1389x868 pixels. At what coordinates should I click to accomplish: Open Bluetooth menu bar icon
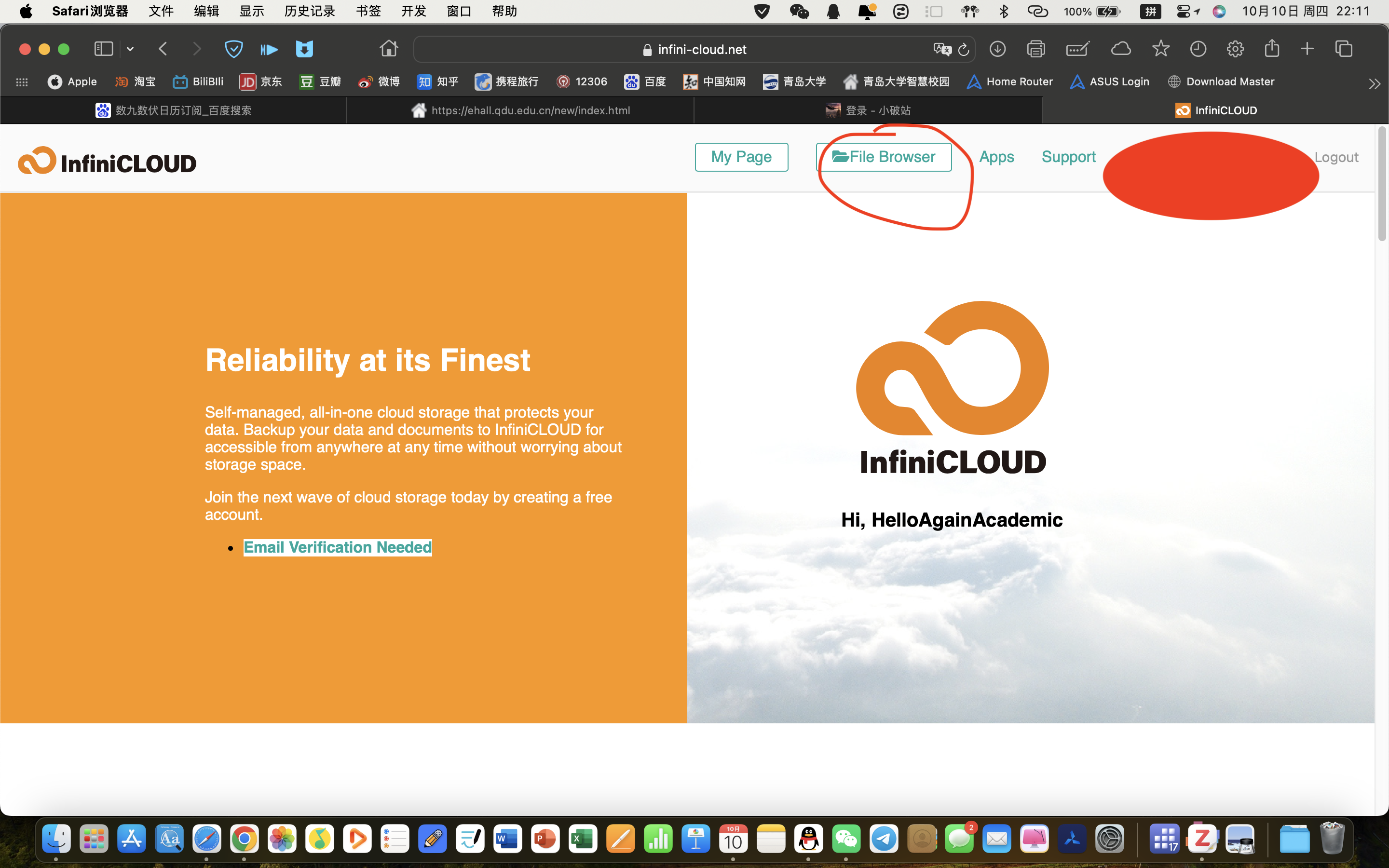coord(1003,11)
